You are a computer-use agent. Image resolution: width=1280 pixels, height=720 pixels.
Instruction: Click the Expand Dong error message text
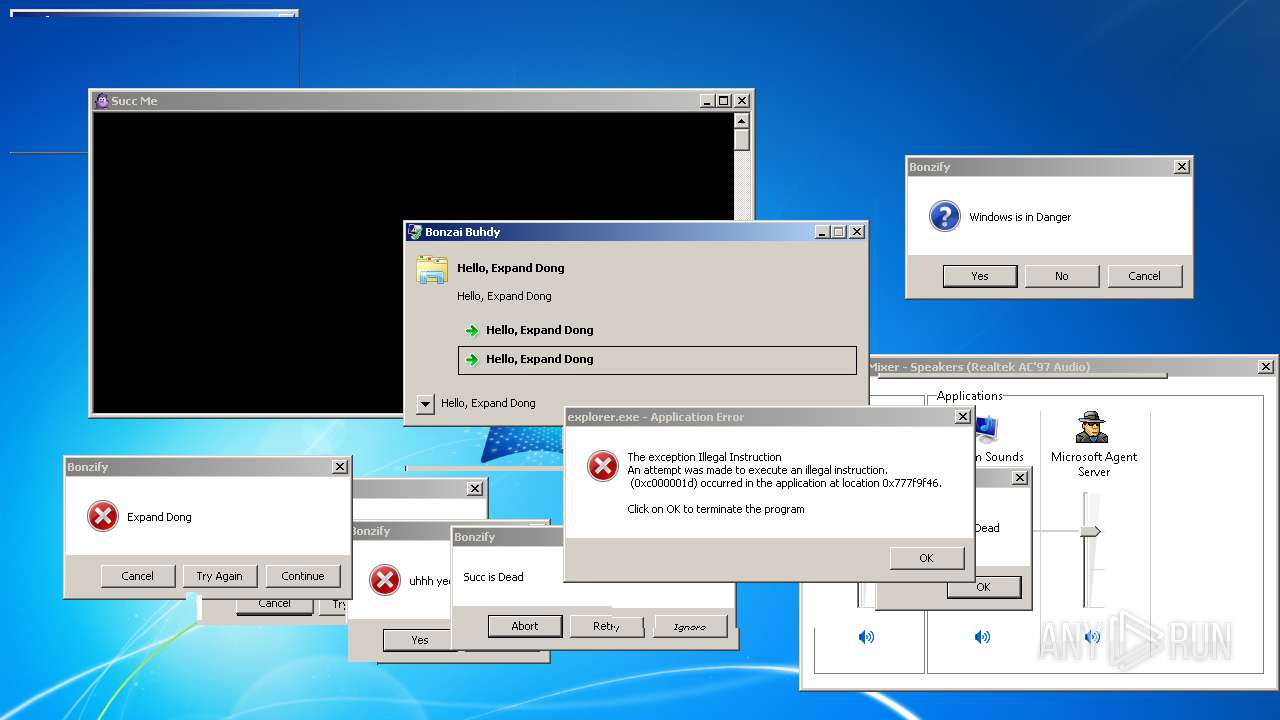[159, 517]
